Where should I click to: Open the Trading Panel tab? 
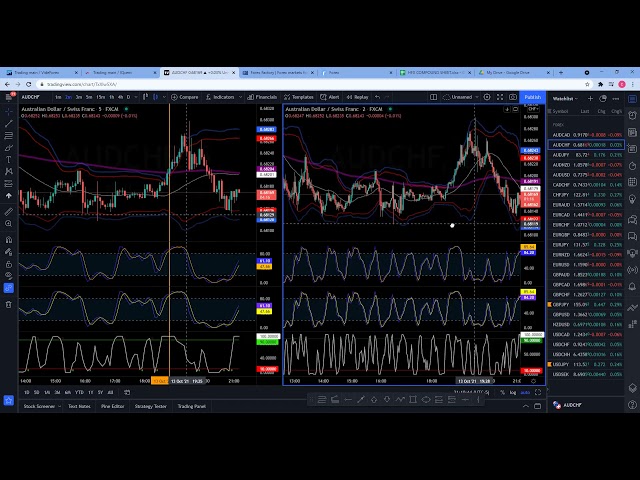click(192, 406)
